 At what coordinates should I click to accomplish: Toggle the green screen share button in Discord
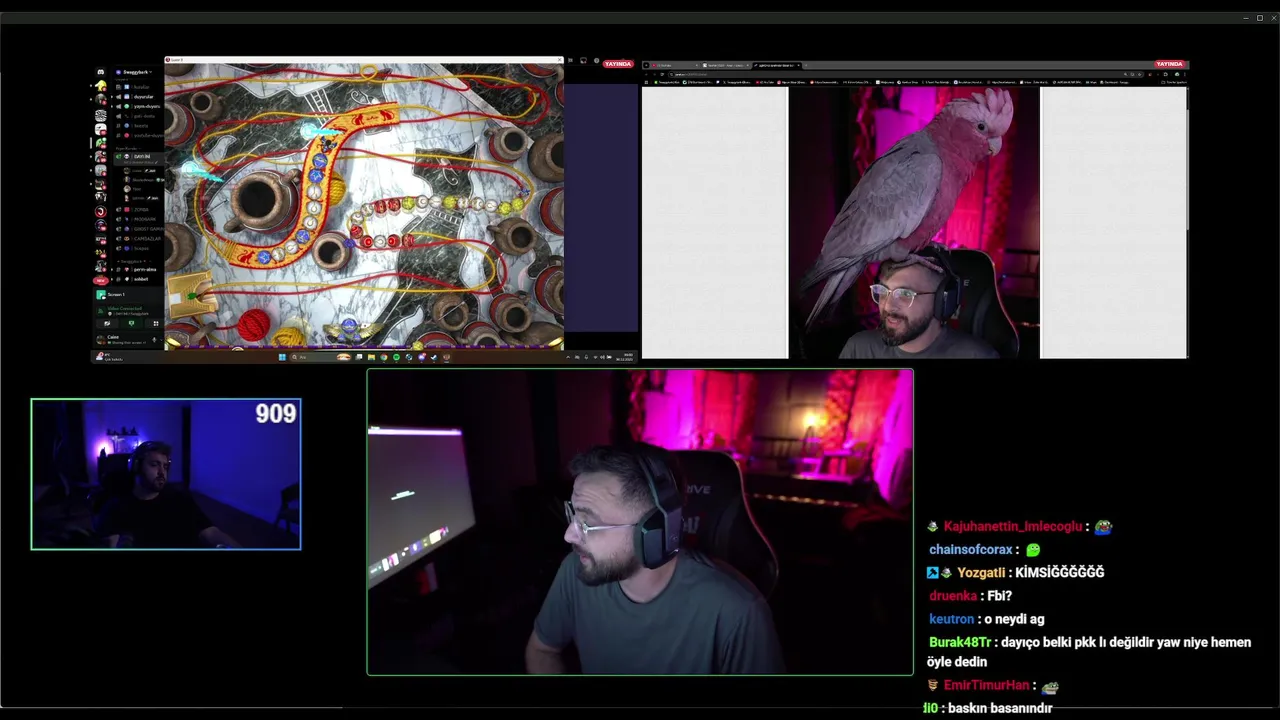(x=131, y=323)
